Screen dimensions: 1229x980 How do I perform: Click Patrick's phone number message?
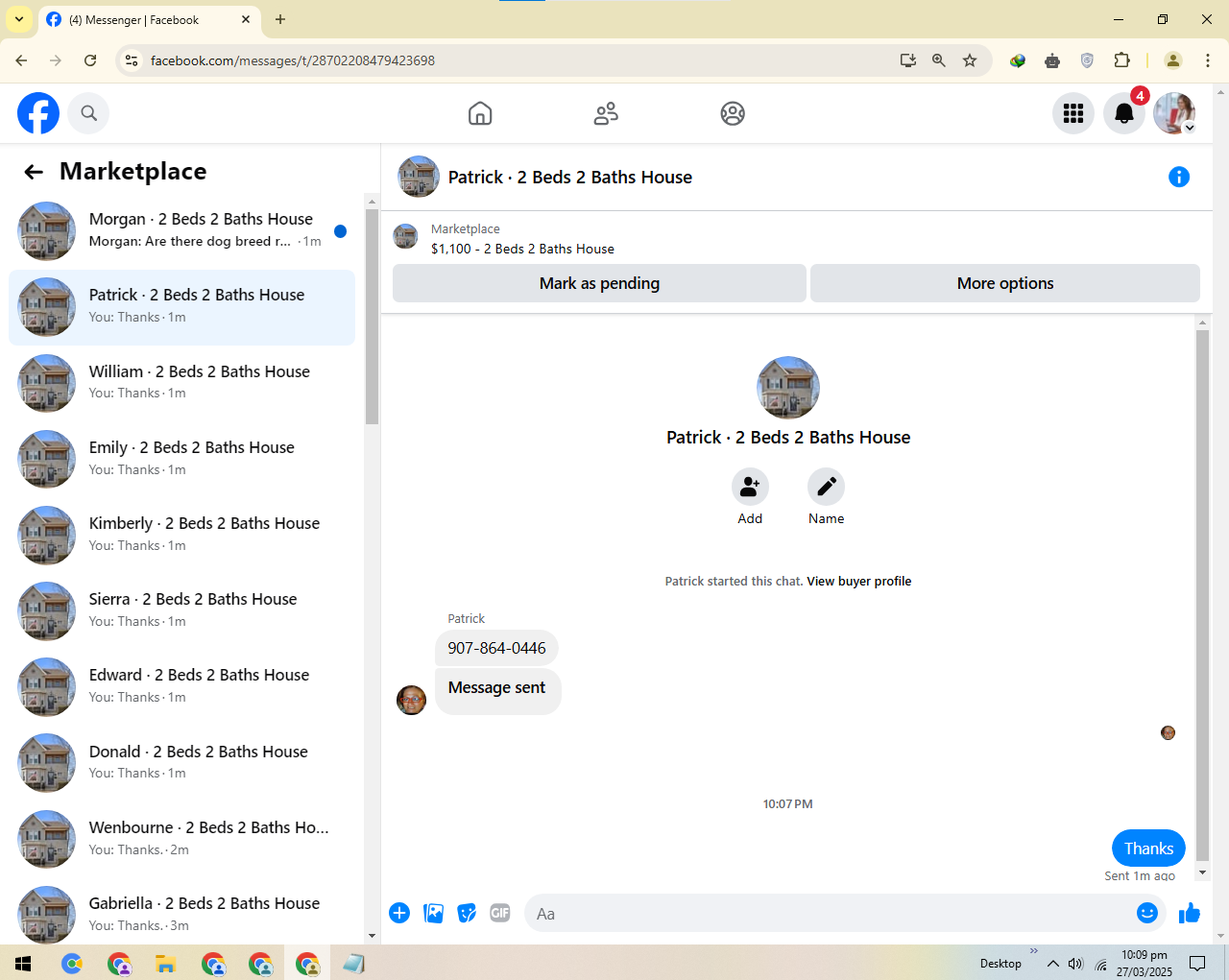point(496,648)
